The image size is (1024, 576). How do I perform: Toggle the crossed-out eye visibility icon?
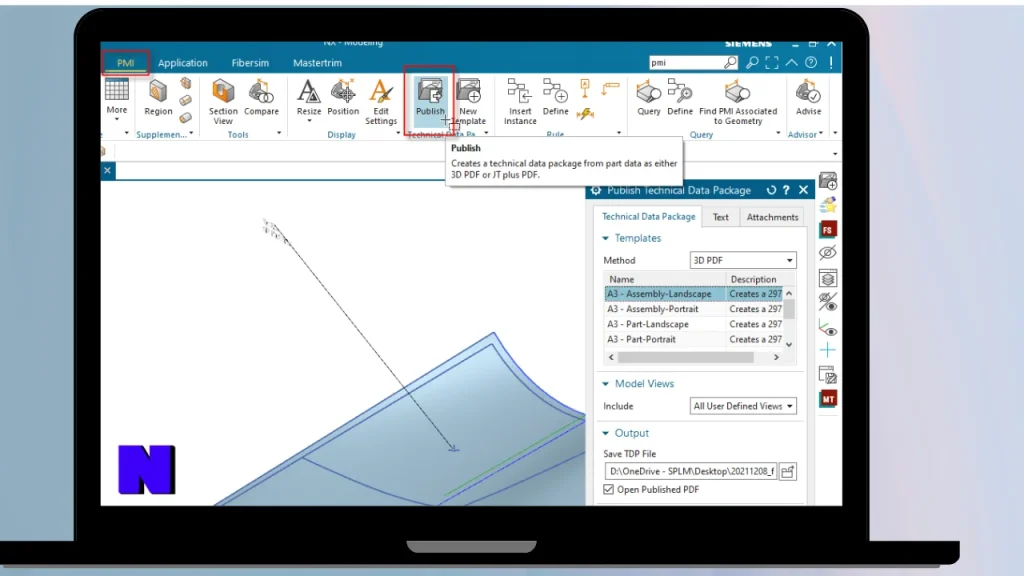point(828,253)
